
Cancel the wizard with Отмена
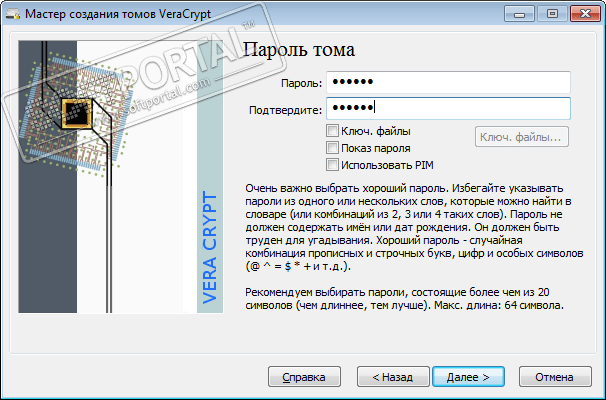pyautogui.click(x=555, y=377)
